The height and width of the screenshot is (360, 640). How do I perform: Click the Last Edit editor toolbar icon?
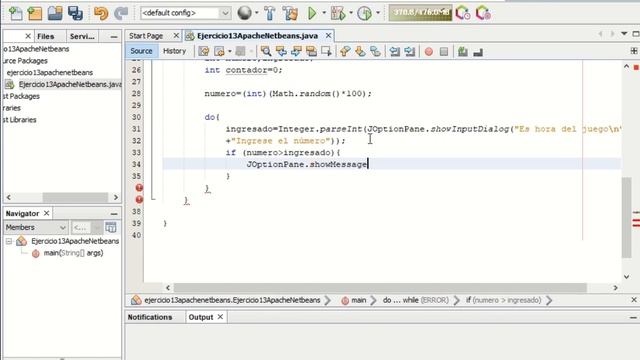204,51
